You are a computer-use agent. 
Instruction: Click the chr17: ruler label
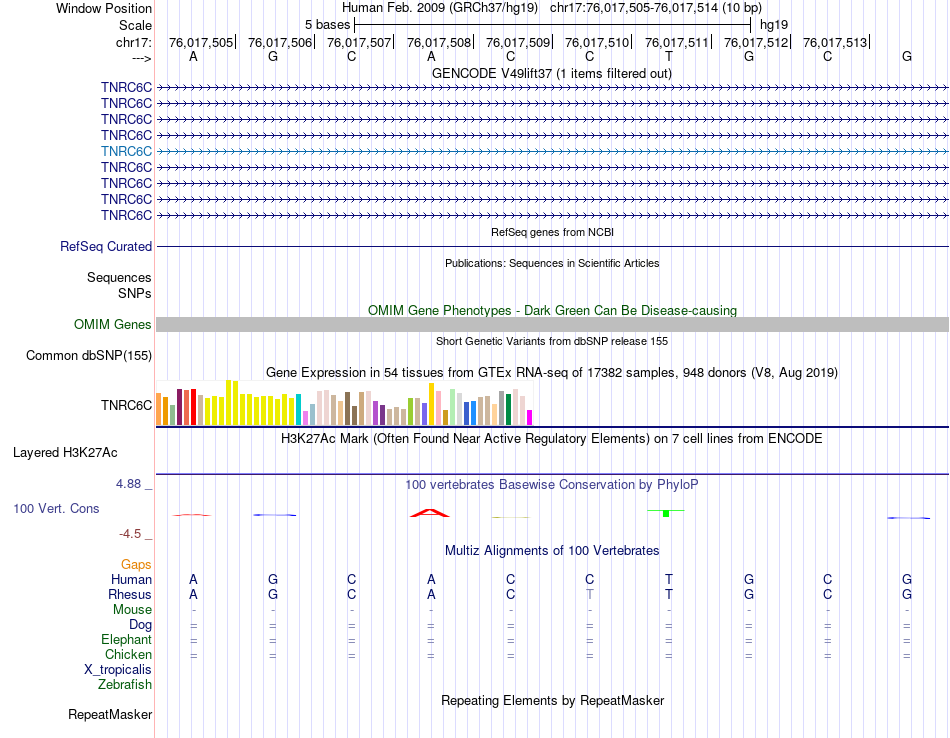133,42
